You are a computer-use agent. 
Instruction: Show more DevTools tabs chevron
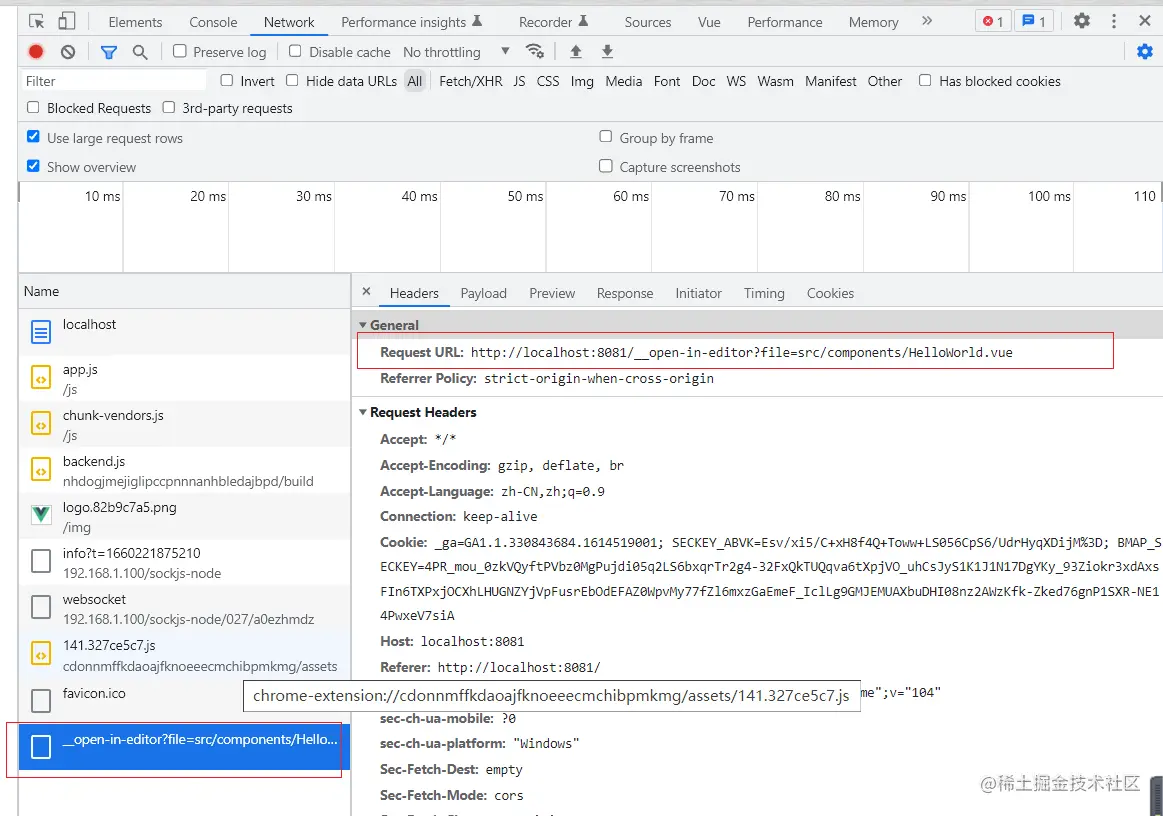coord(926,21)
